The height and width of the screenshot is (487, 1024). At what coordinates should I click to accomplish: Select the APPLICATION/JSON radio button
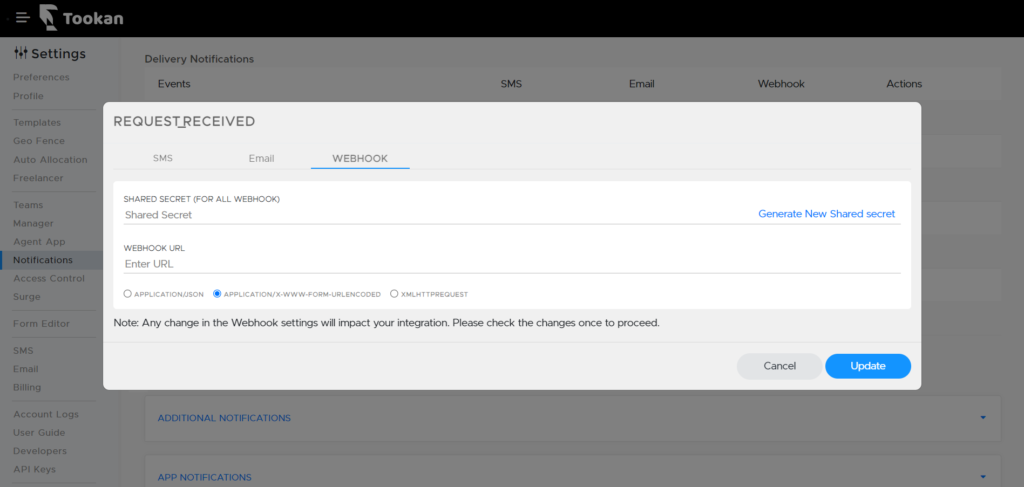tap(127, 294)
